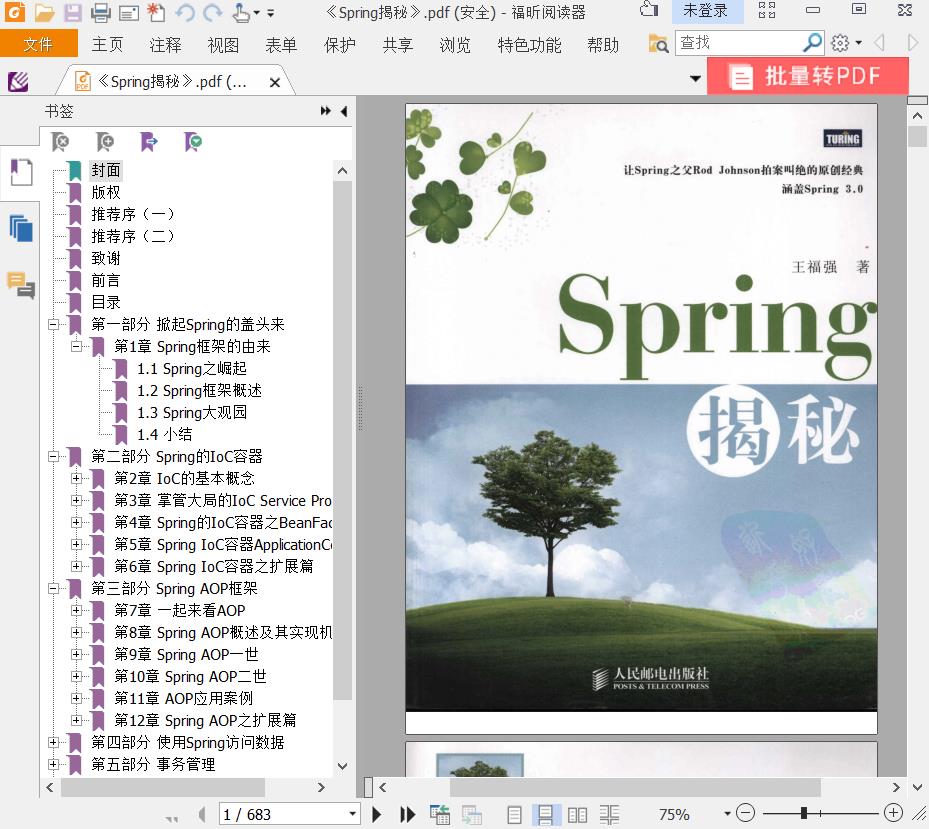The height and width of the screenshot is (829, 929).
Task: Select facing pages view mode icon
Action: 577,815
